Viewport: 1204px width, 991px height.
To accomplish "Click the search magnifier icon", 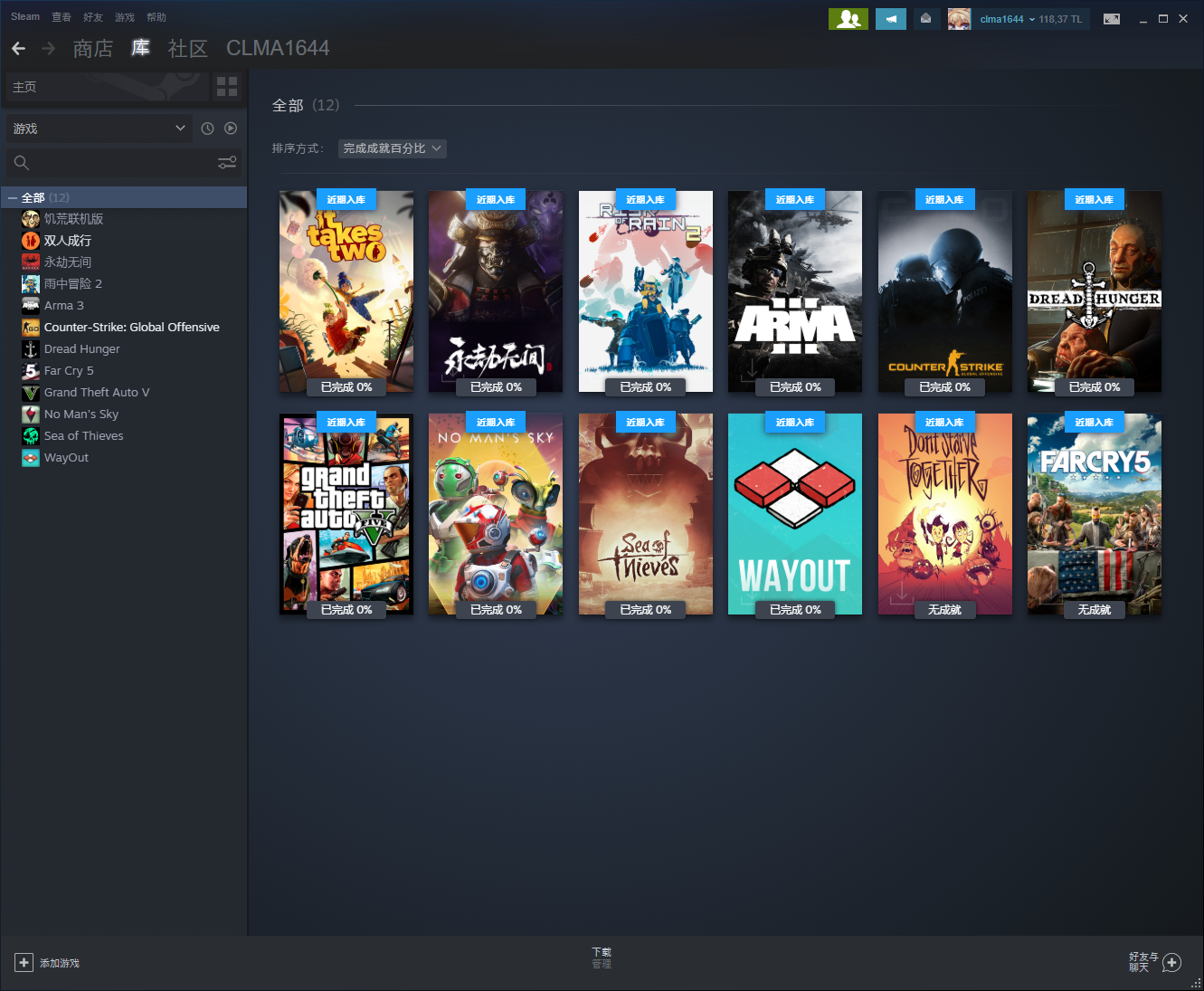I will click(x=22, y=163).
